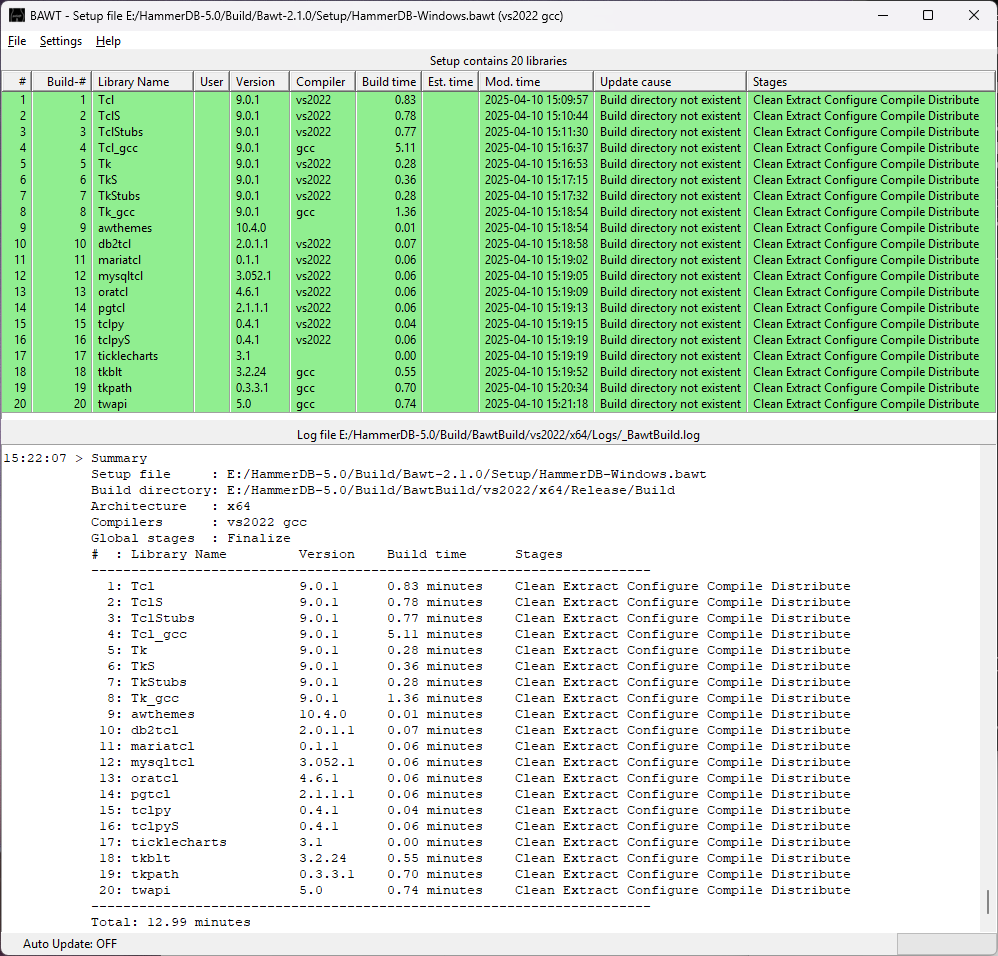The image size is (998, 956).
Task: Minimize the BAWT window
Action: [883, 15]
